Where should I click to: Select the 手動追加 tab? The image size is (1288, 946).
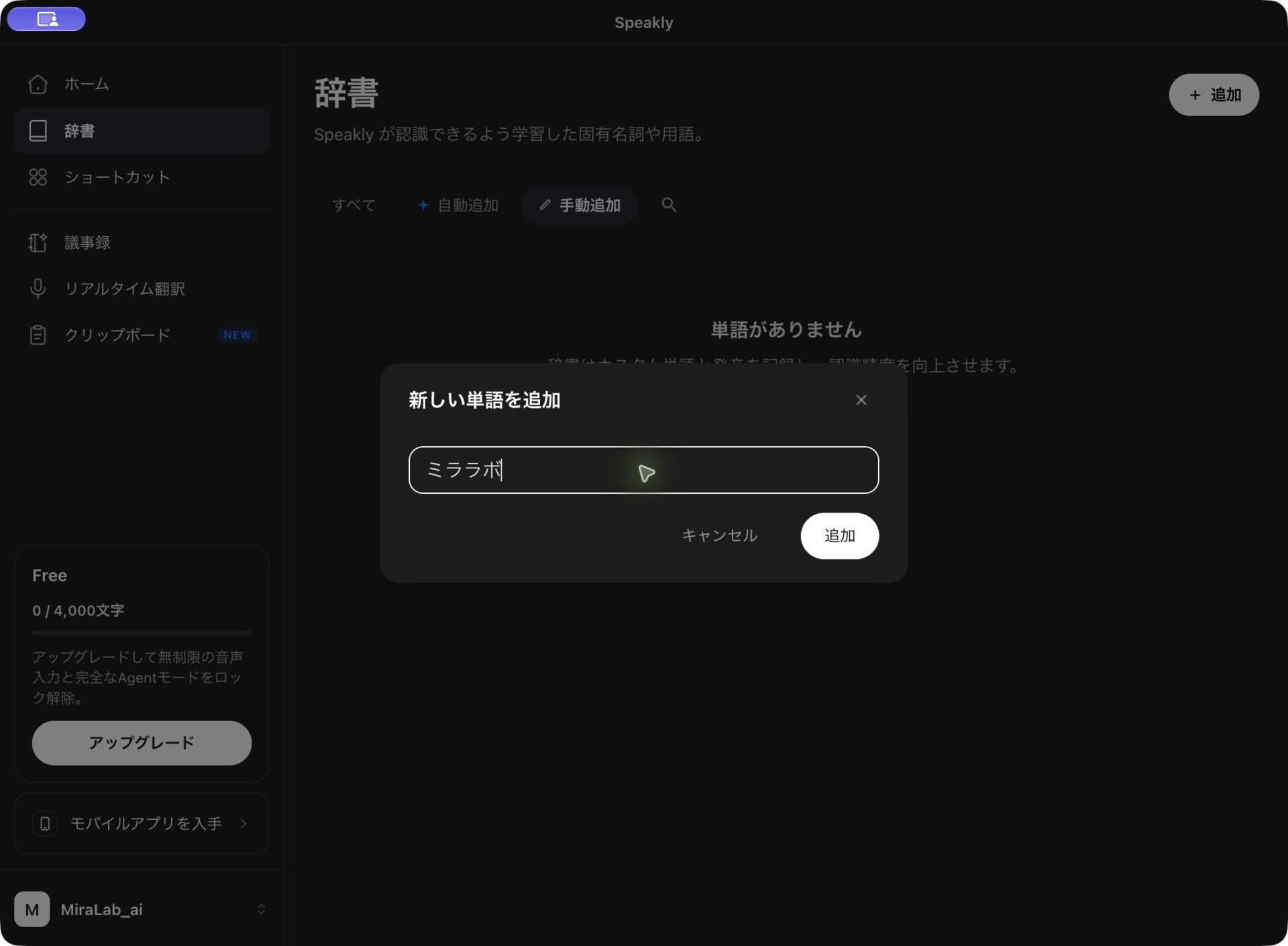[x=580, y=205]
